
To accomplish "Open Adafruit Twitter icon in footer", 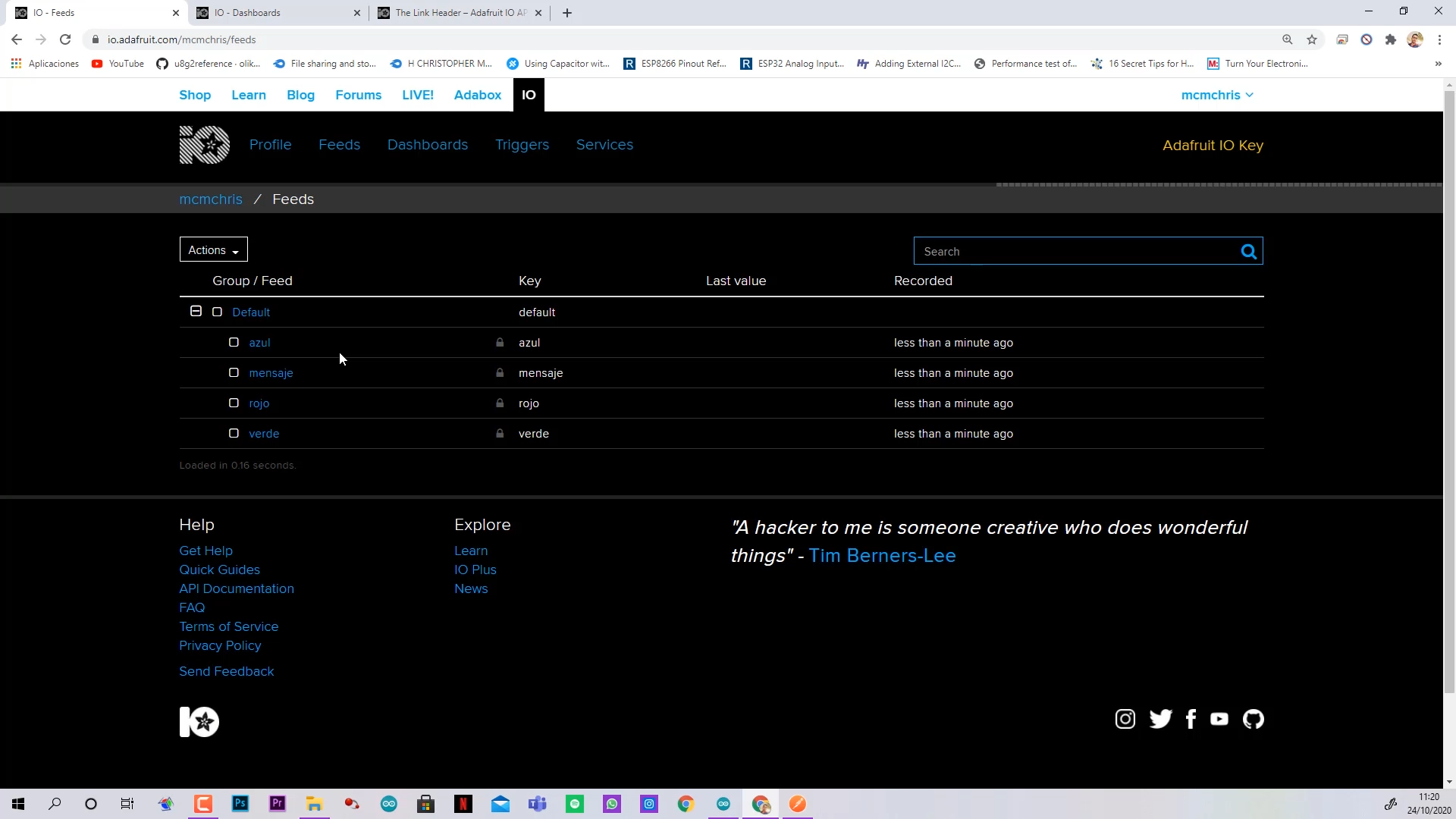I will coord(1160,719).
